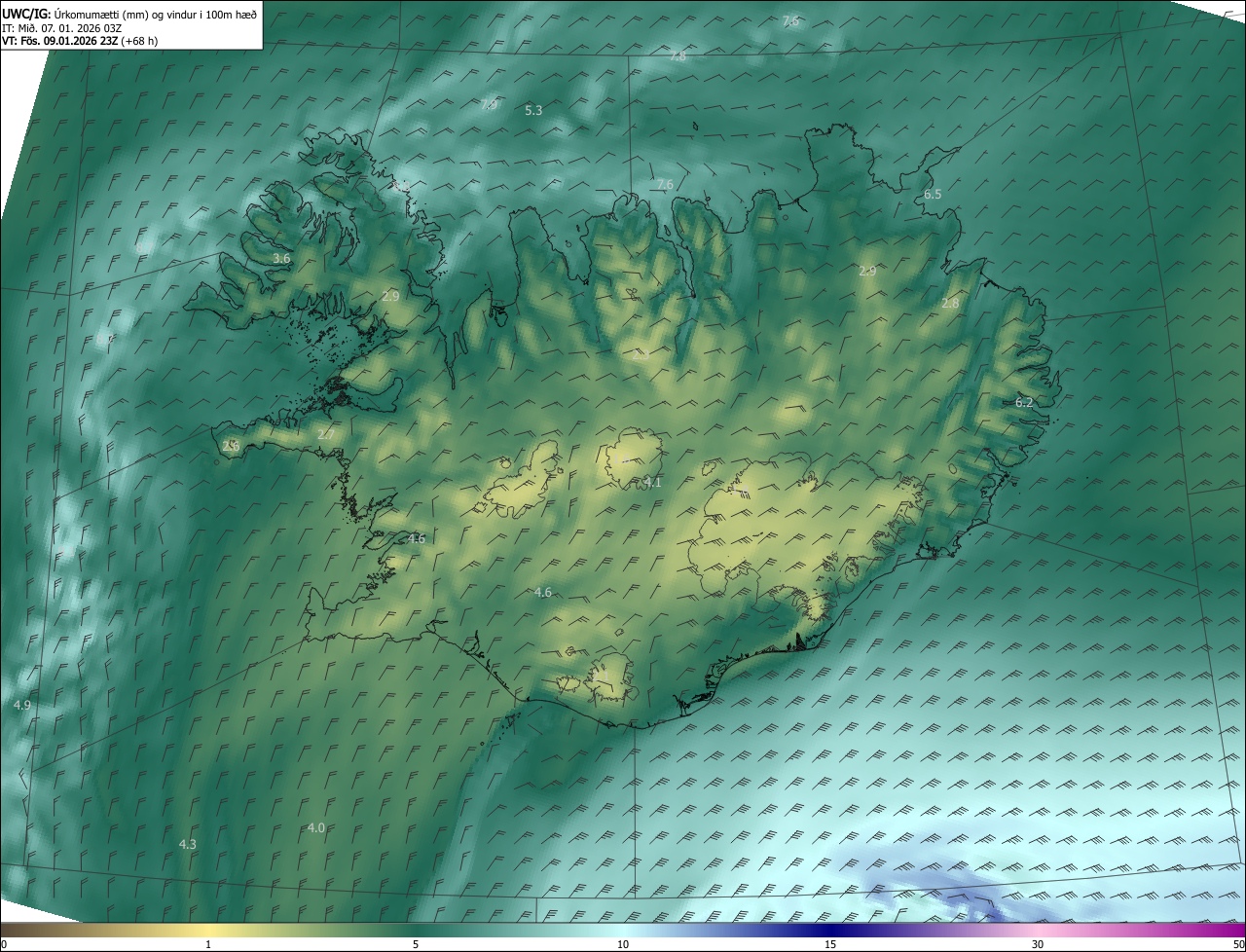Click the 7.8 value label
This screenshot has width=1246, height=952.
[x=678, y=56]
